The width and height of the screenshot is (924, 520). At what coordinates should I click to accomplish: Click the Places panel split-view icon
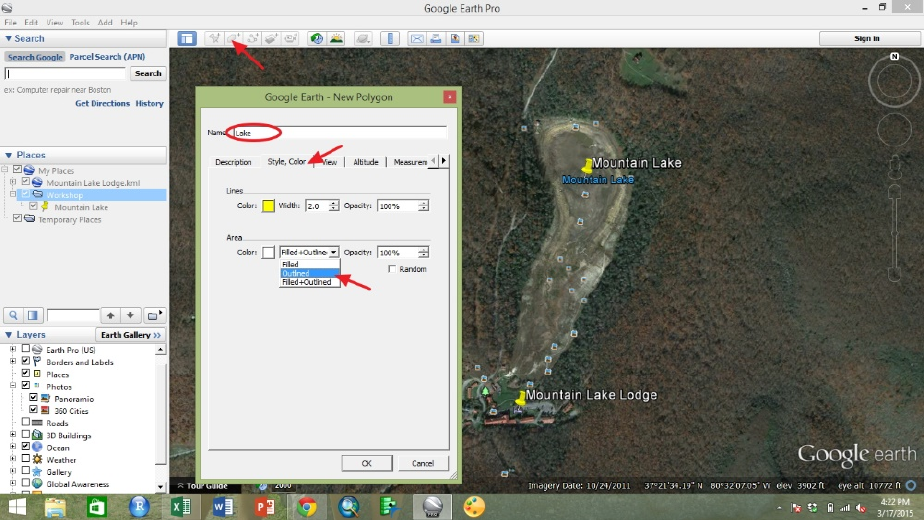point(33,315)
